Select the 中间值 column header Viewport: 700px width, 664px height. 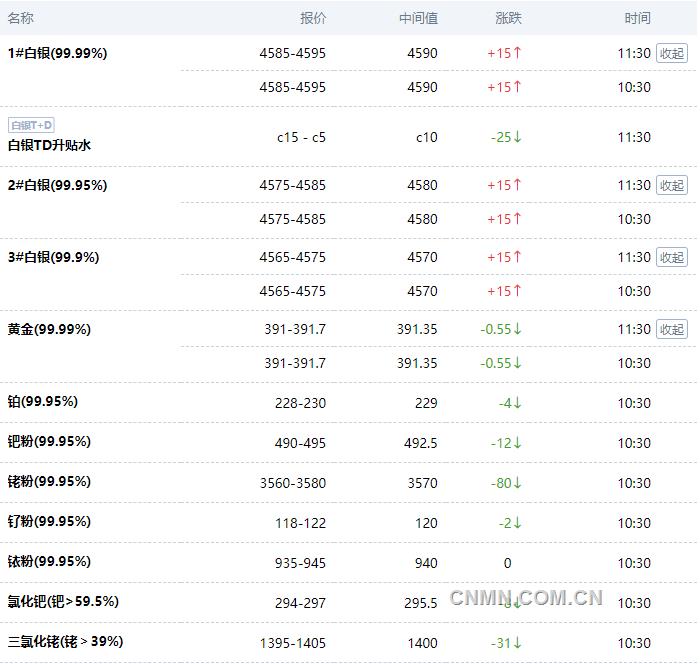coord(418,18)
